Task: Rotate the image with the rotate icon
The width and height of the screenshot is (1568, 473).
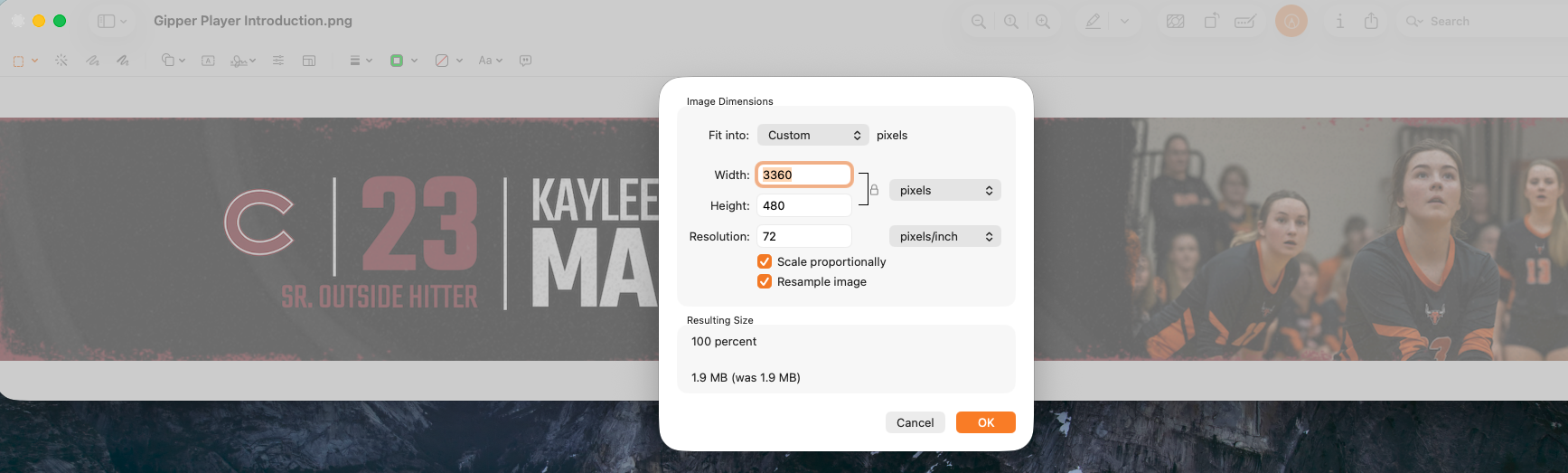Action: (x=1211, y=21)
